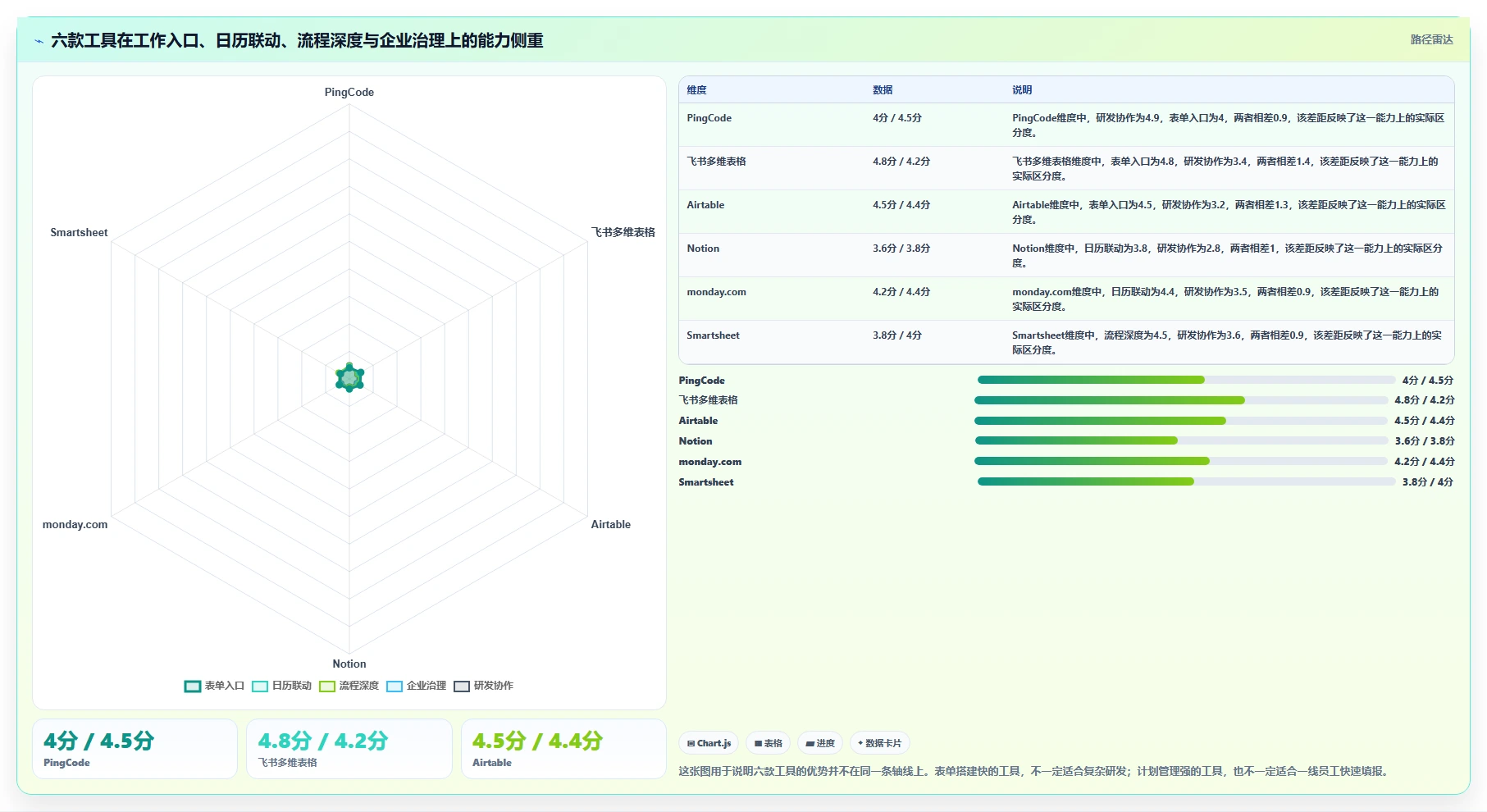Click the footer note 这张图用于说明
The height and width of the screenshot is (812, 1487).
coord(1035,771)
